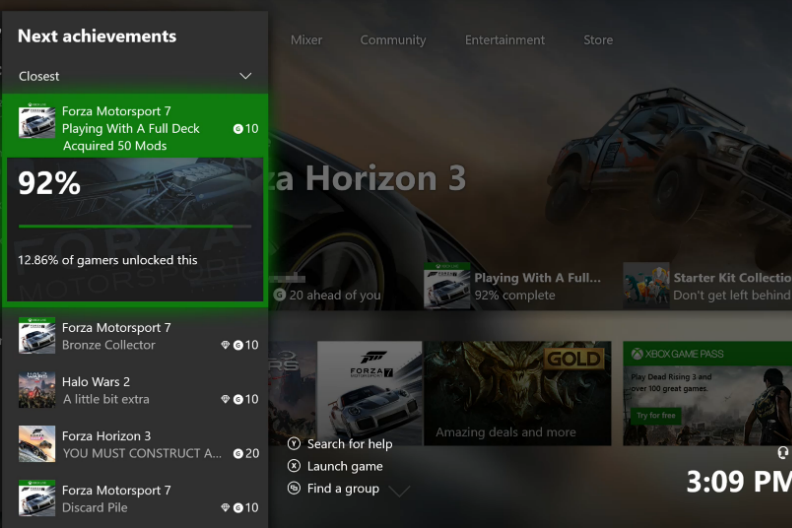Click the Xbox logo on Game Pass tile
Screen dimensions: 792x528
click(637, 354)
